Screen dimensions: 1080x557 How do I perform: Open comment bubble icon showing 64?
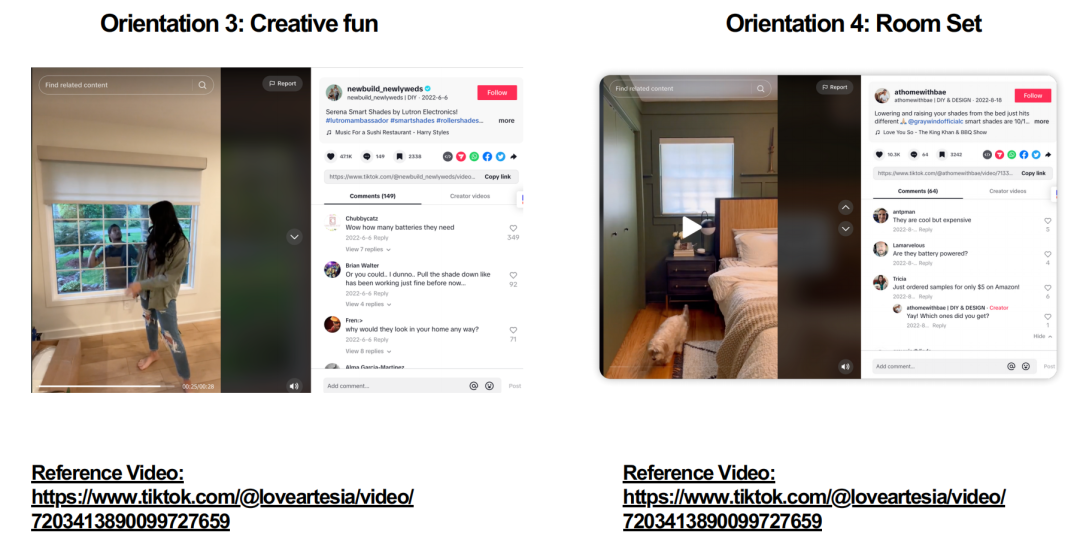pos(913,155)
